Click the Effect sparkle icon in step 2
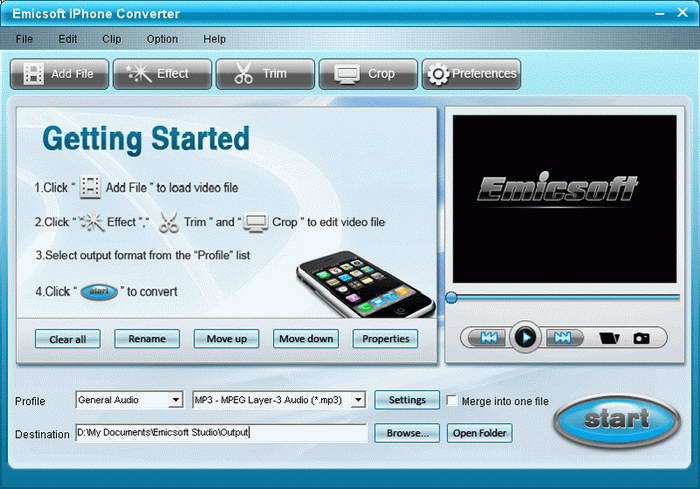Viewport: 700px width, 489px height. [92, 222]
